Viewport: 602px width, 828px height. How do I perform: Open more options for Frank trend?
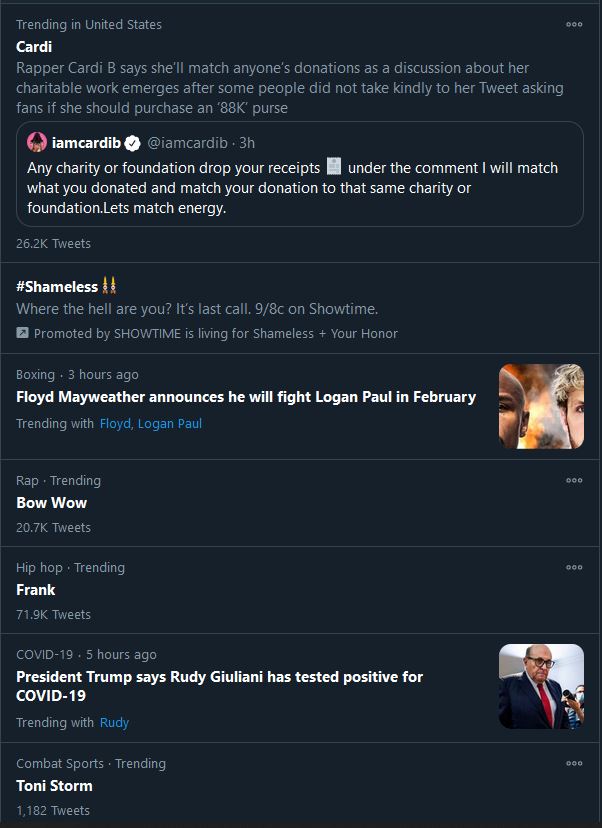(574, 567)
